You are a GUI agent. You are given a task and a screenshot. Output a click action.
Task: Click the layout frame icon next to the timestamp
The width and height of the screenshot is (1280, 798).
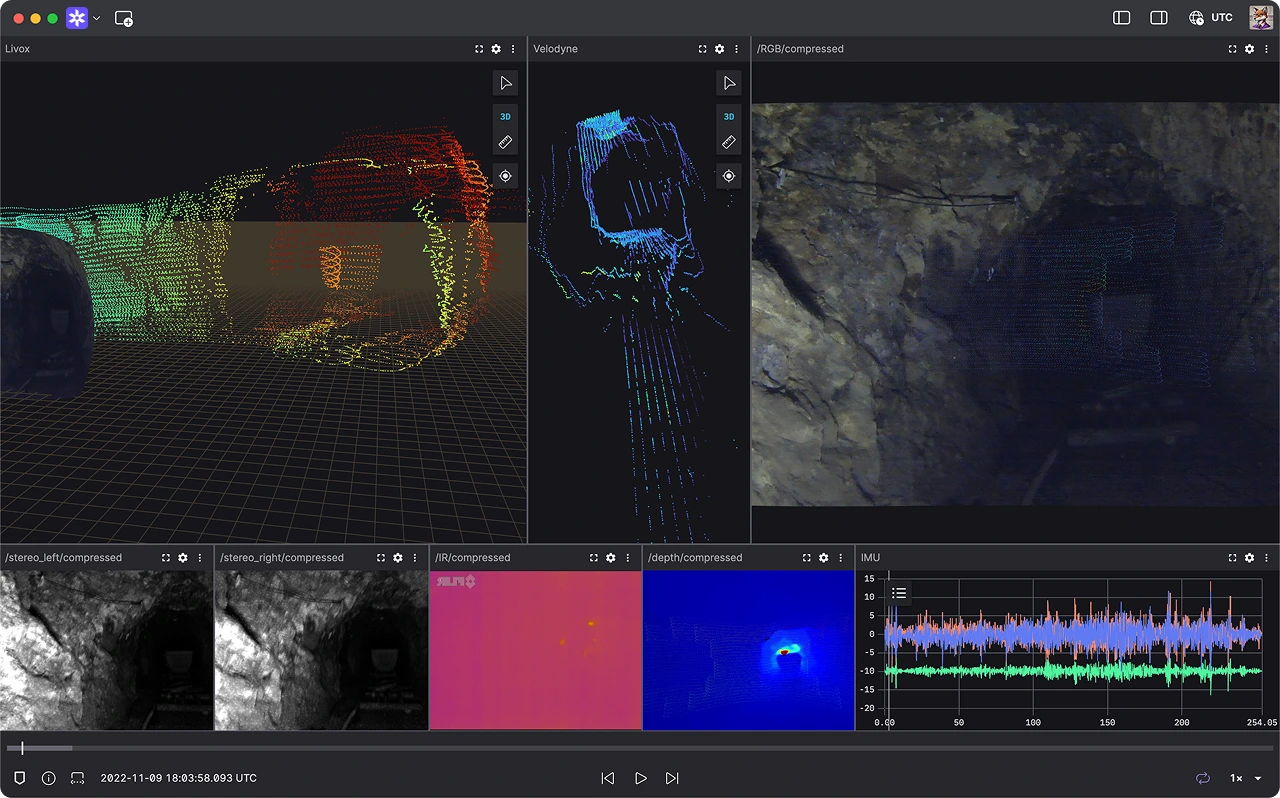click(77, 778)
